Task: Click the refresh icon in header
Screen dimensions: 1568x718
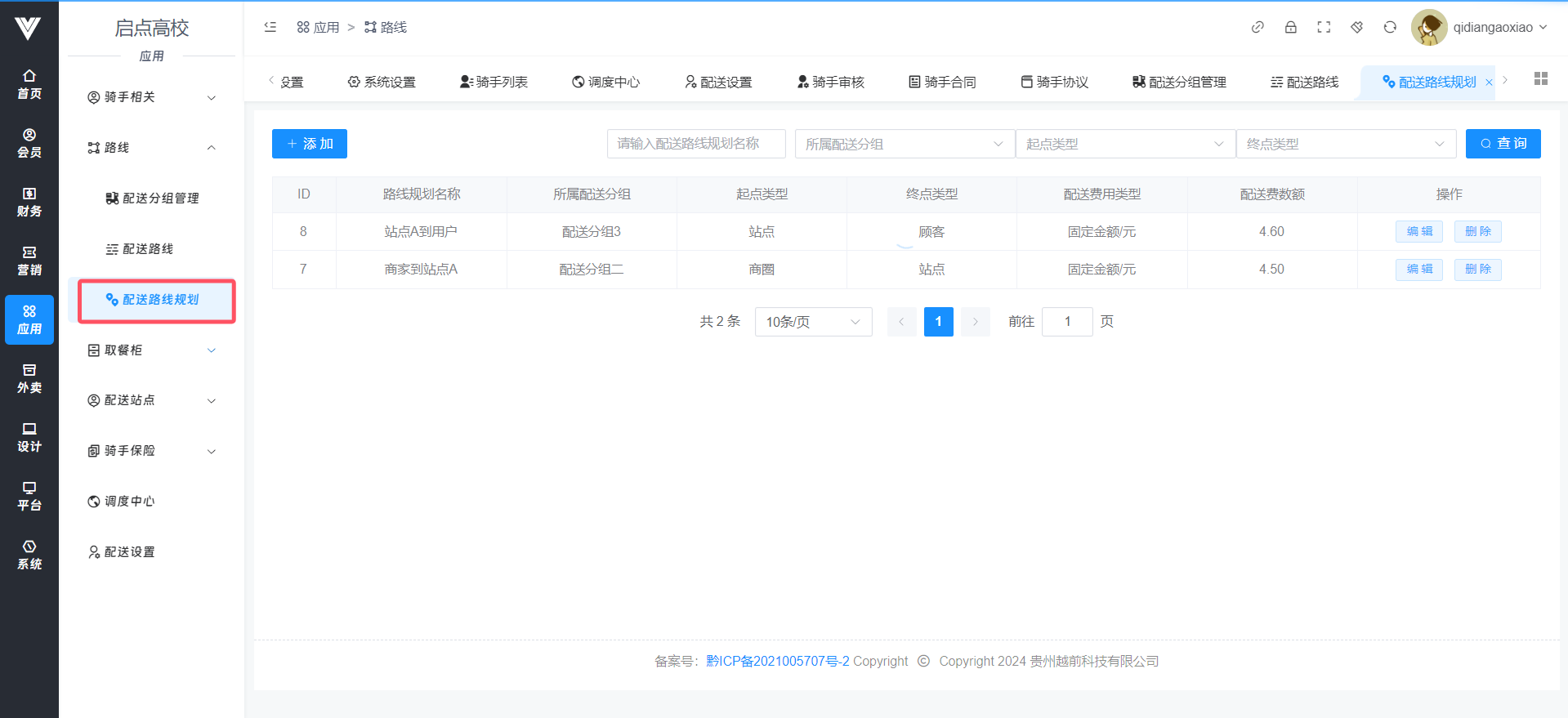Action: tap(1390, 27)
